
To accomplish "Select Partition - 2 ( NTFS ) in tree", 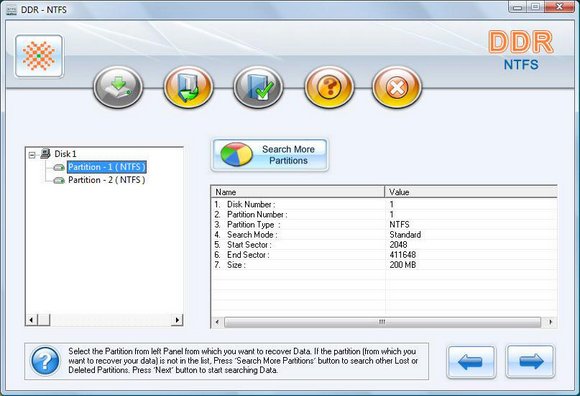I will click(107, 180).
